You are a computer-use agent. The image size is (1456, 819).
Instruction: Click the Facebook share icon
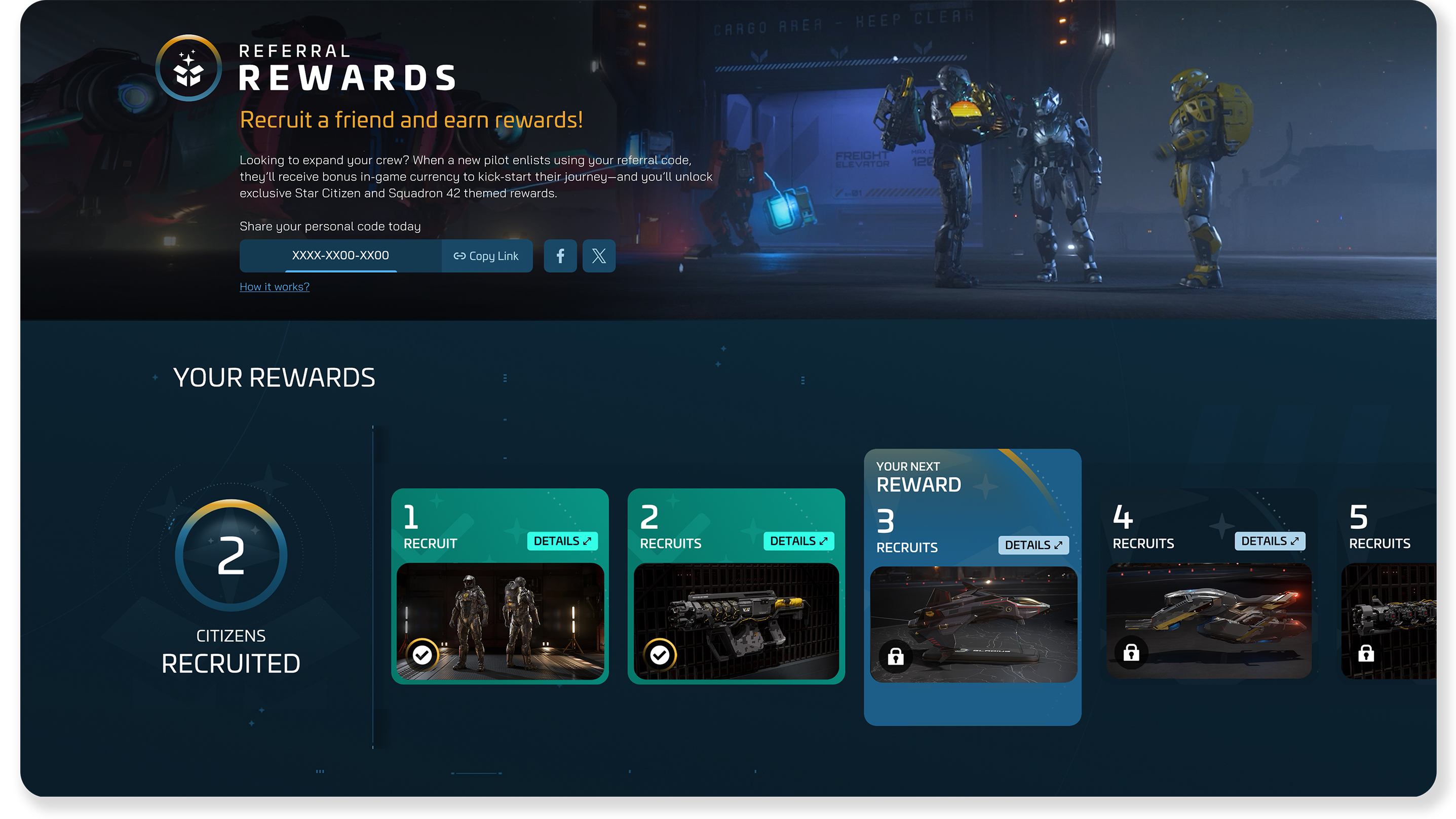[x=560, y=256]
